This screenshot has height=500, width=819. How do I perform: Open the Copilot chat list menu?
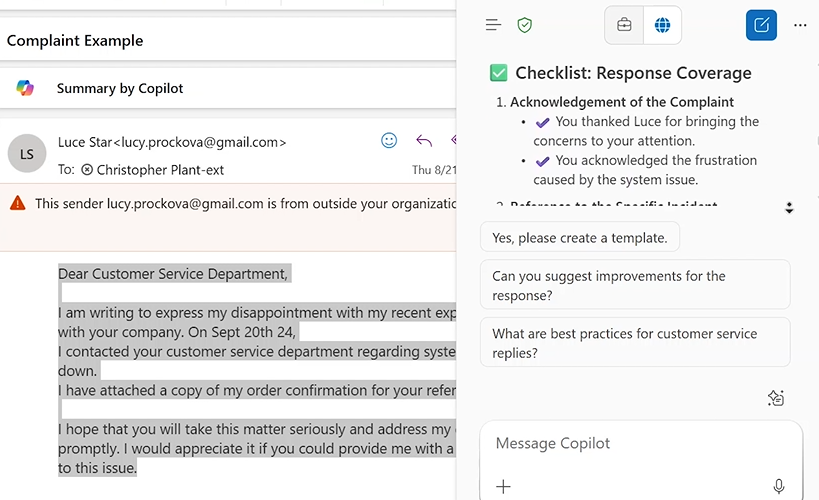493,25
